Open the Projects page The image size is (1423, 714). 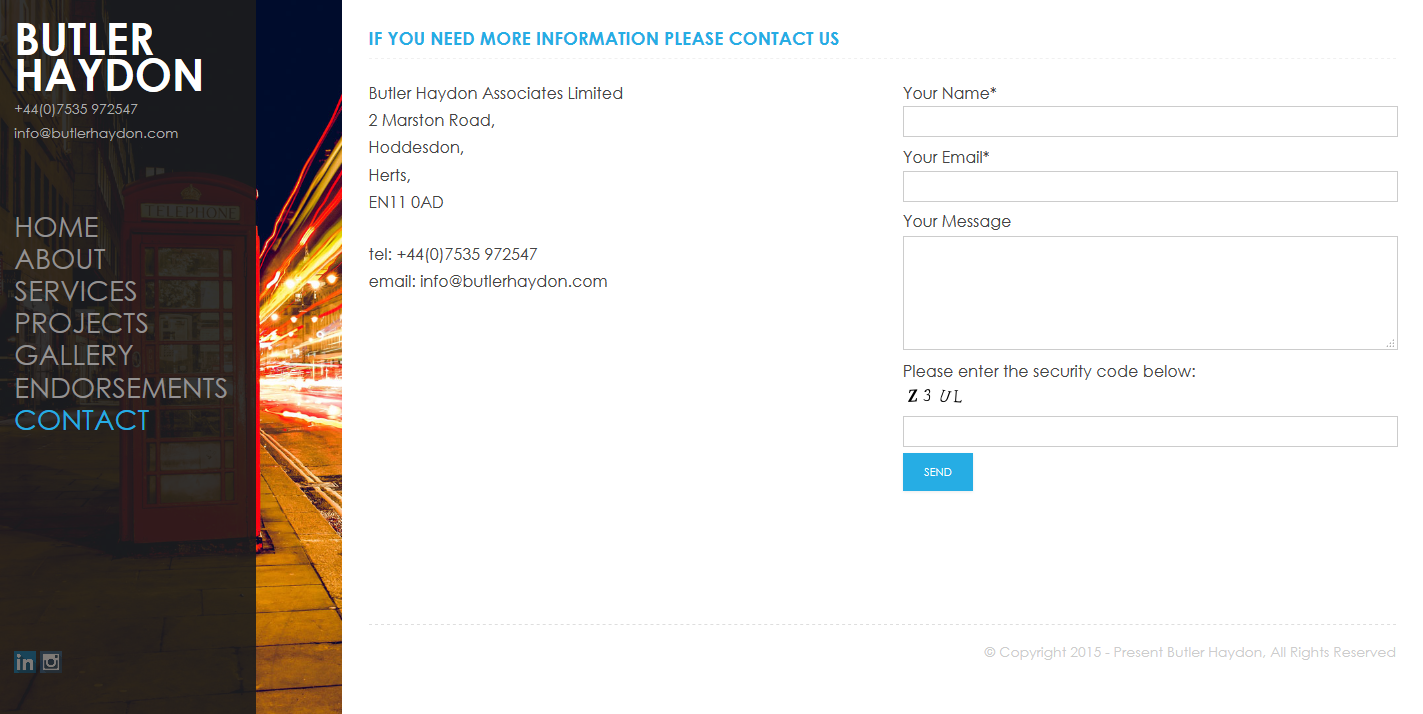tap(82, 323)
